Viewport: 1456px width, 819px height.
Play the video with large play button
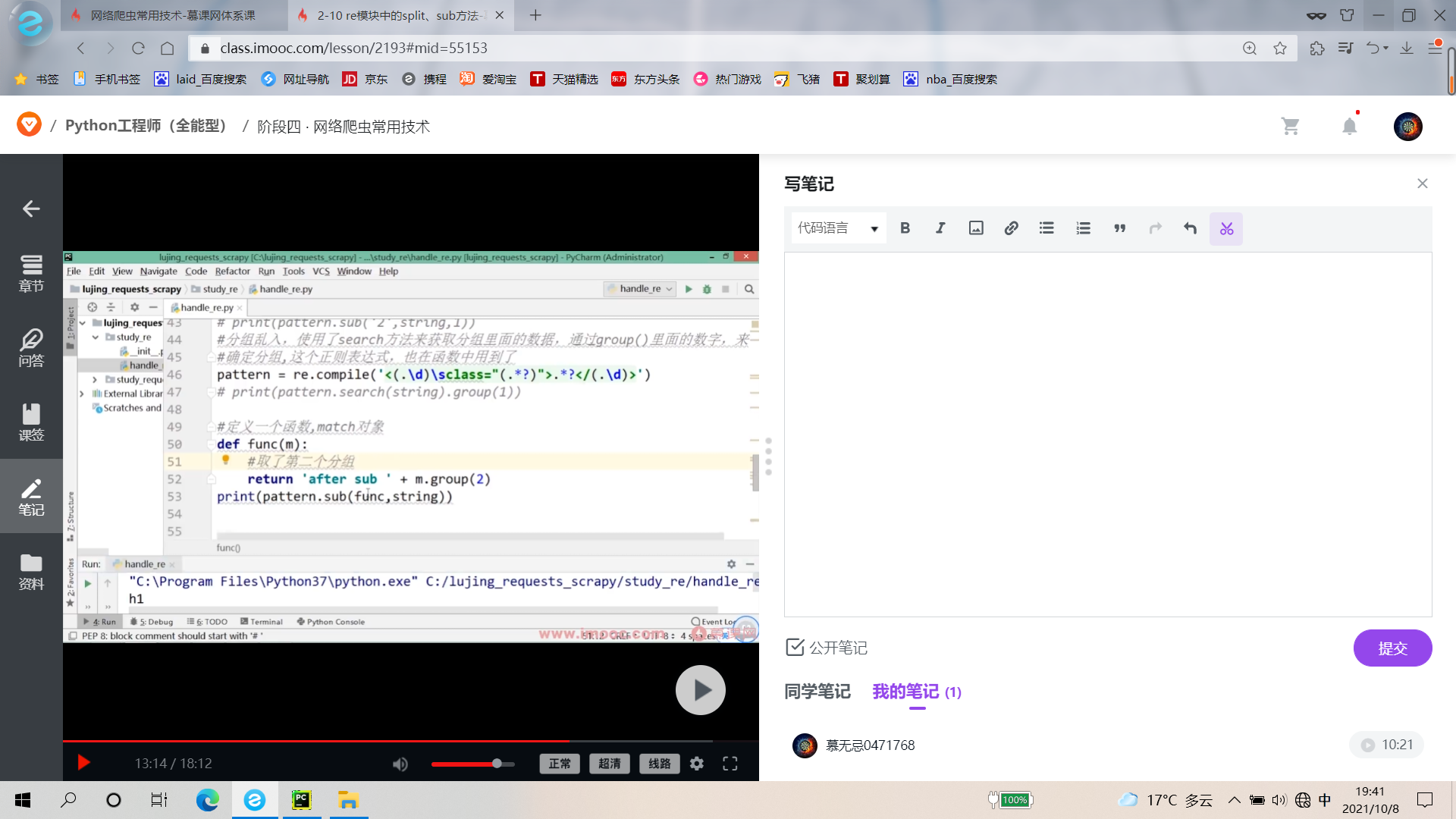(700, 690)
